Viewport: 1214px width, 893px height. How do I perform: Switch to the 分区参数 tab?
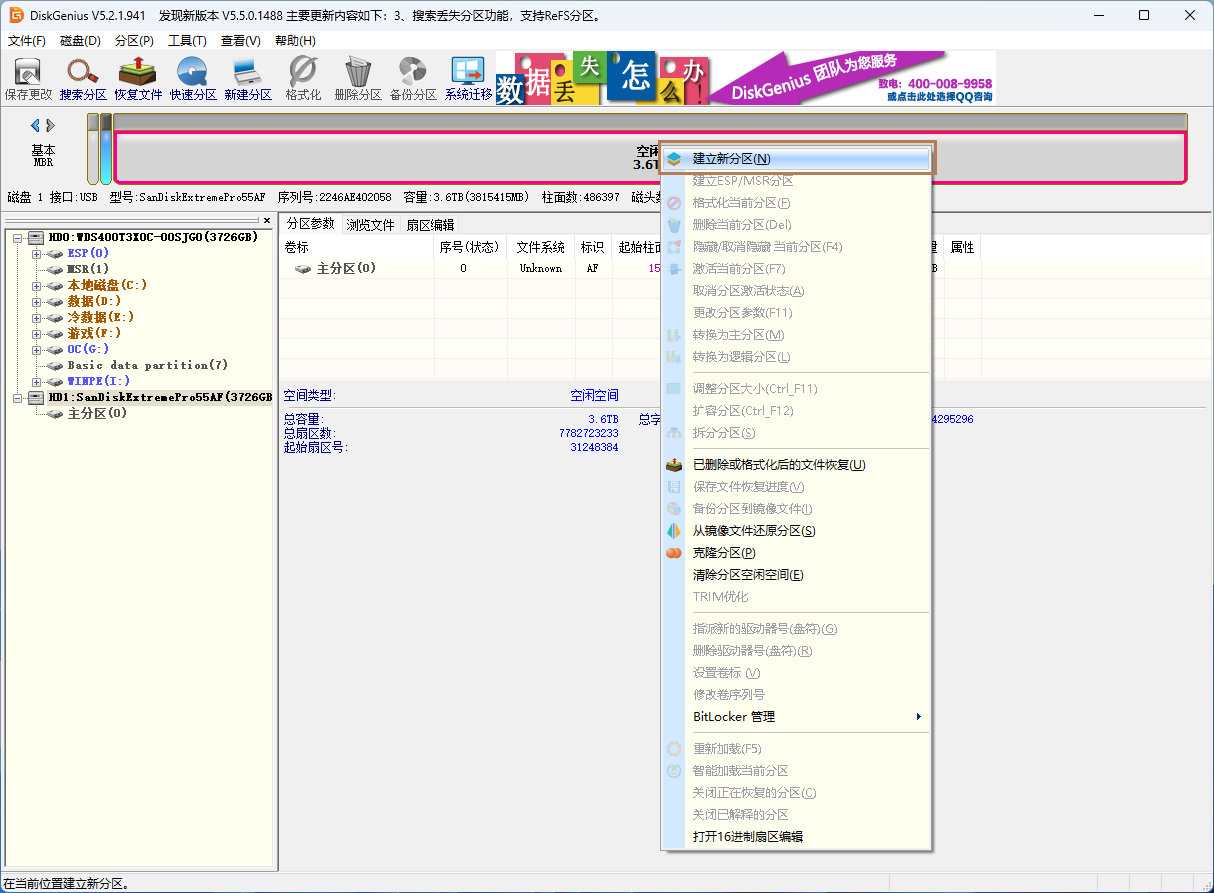pos(310,224)
